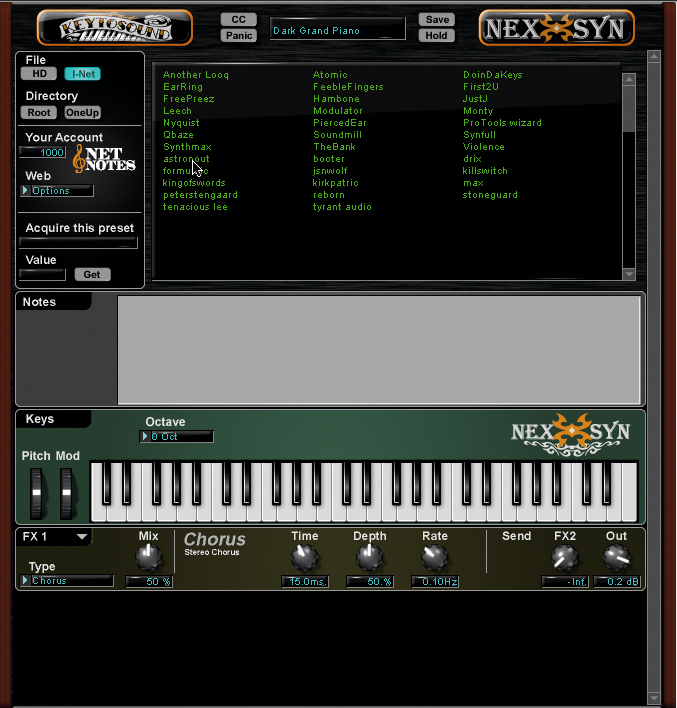Open the FeebleFingers entry
The image size is (677, 708).
click(x=348, y=87)
